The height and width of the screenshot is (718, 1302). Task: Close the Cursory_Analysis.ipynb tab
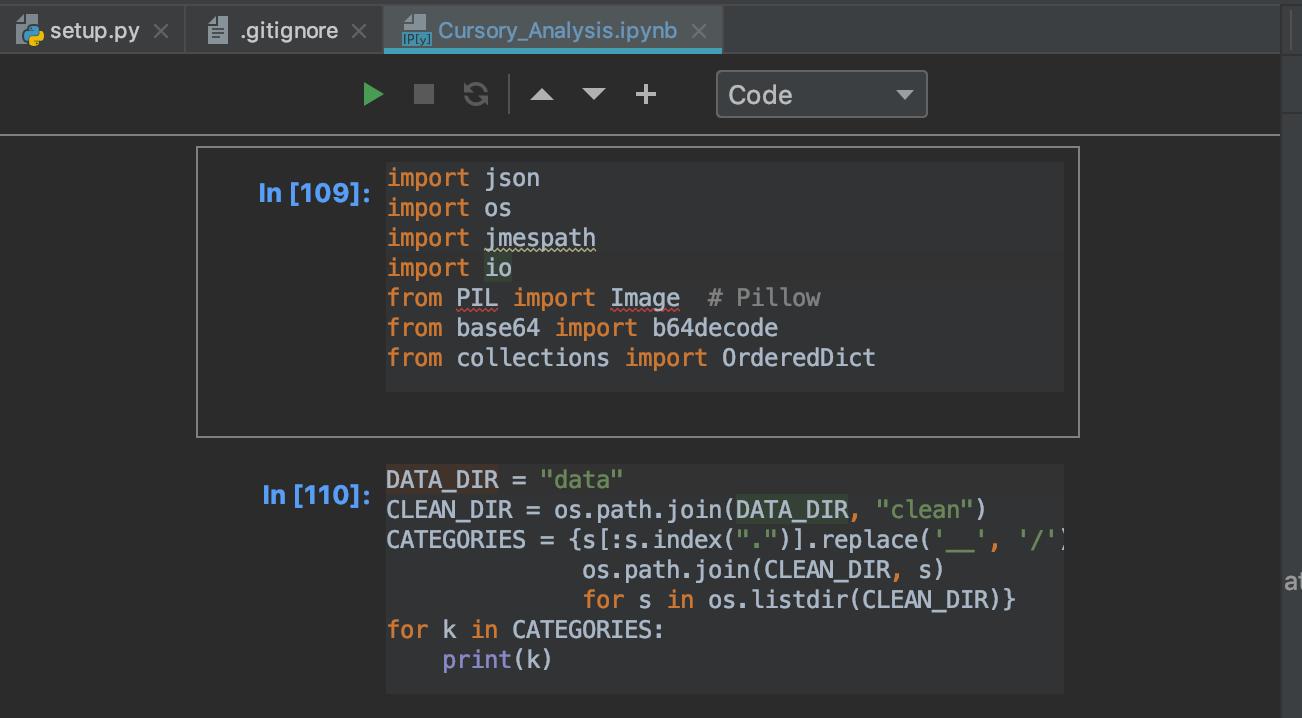point(699,32)
